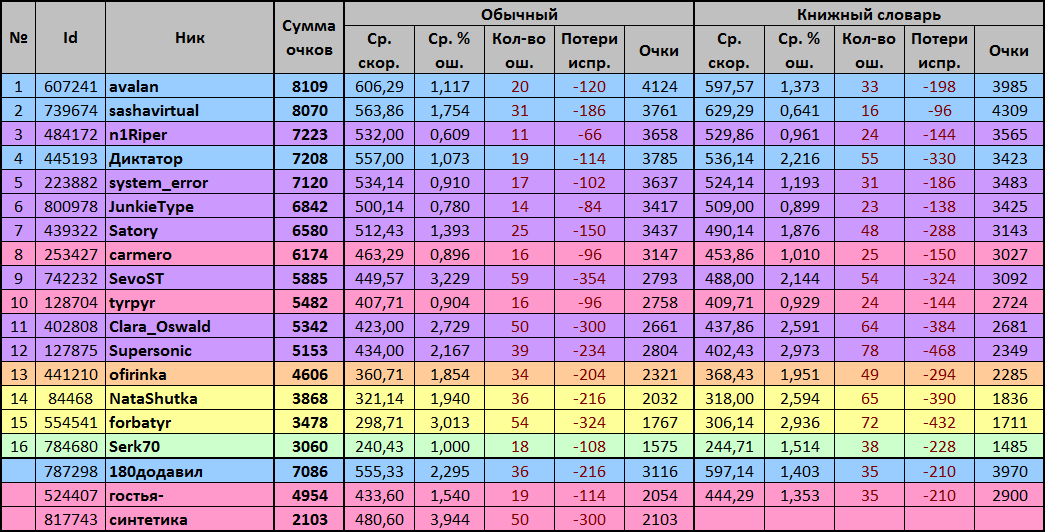Click Книжный словарь speed 444,29
The width and height of the screenshot is (1045, 532).
(729, 496)
